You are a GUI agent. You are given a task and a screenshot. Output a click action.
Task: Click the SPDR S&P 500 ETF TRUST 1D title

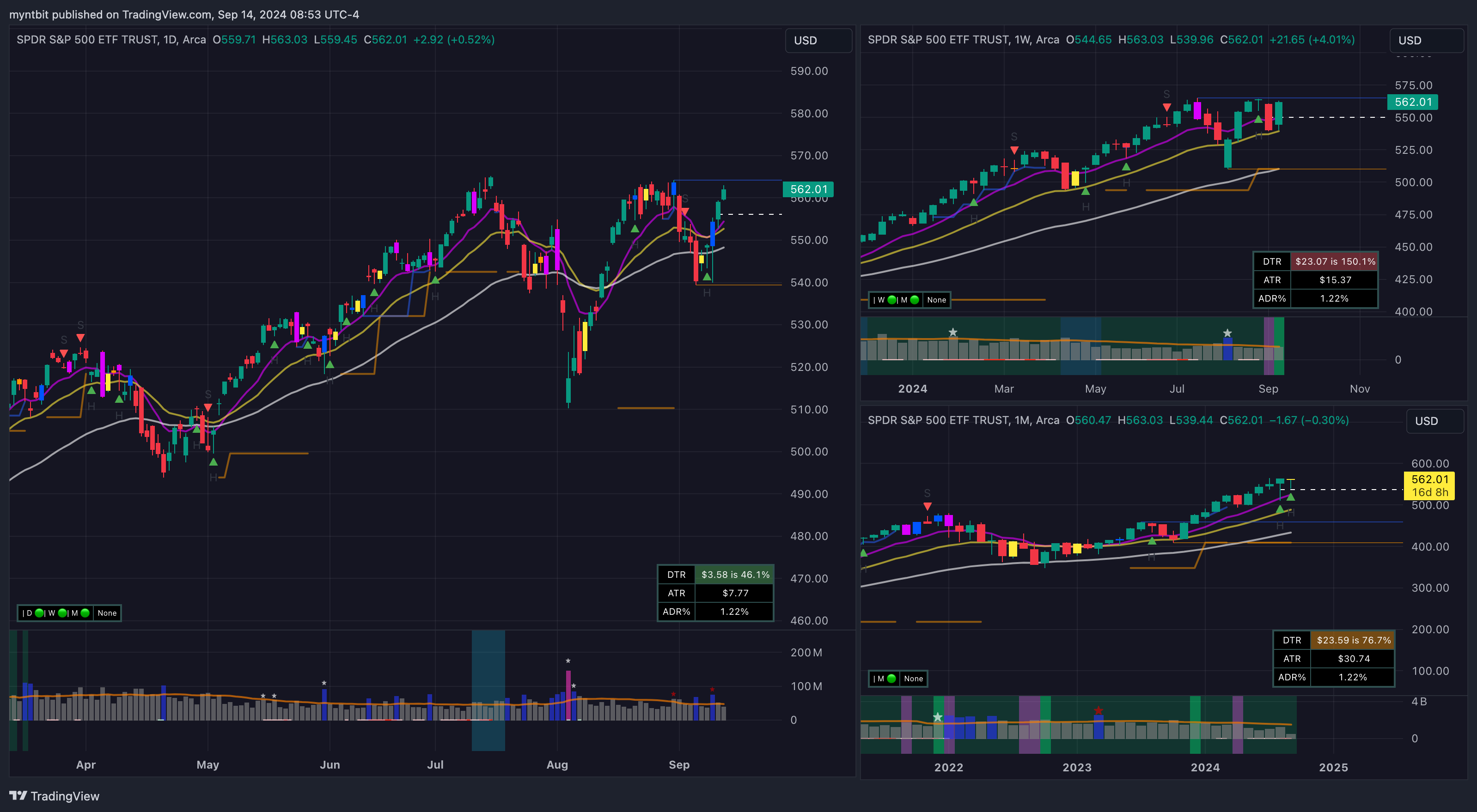tap(110, 40)
